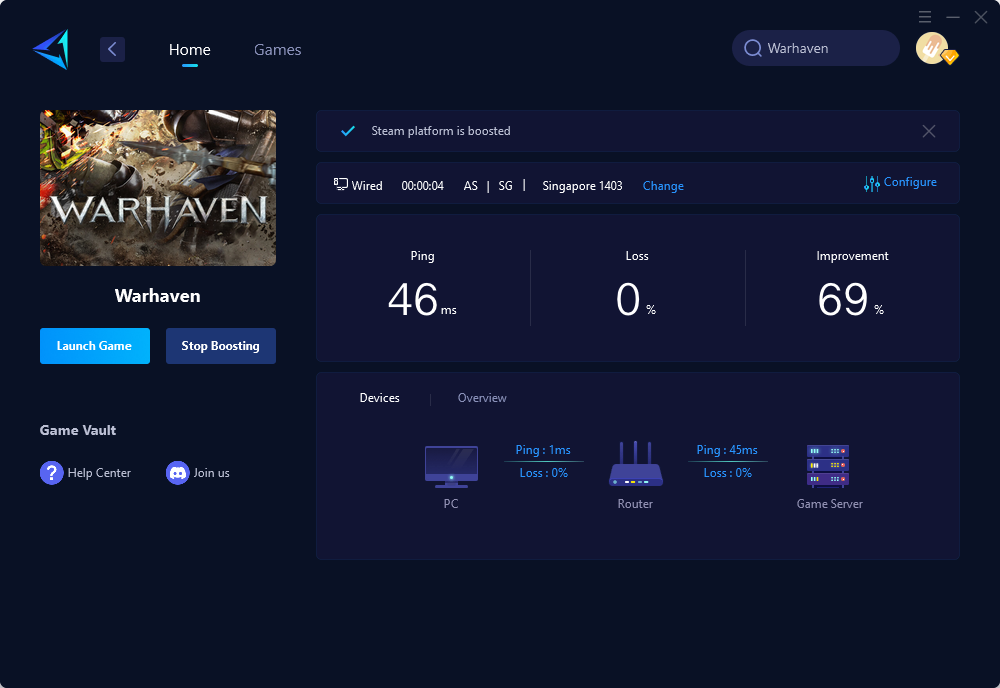The width and height of the screenshot is (1000, 688).
Task: Click the Game Vault heading
Action: coord(78,430)
